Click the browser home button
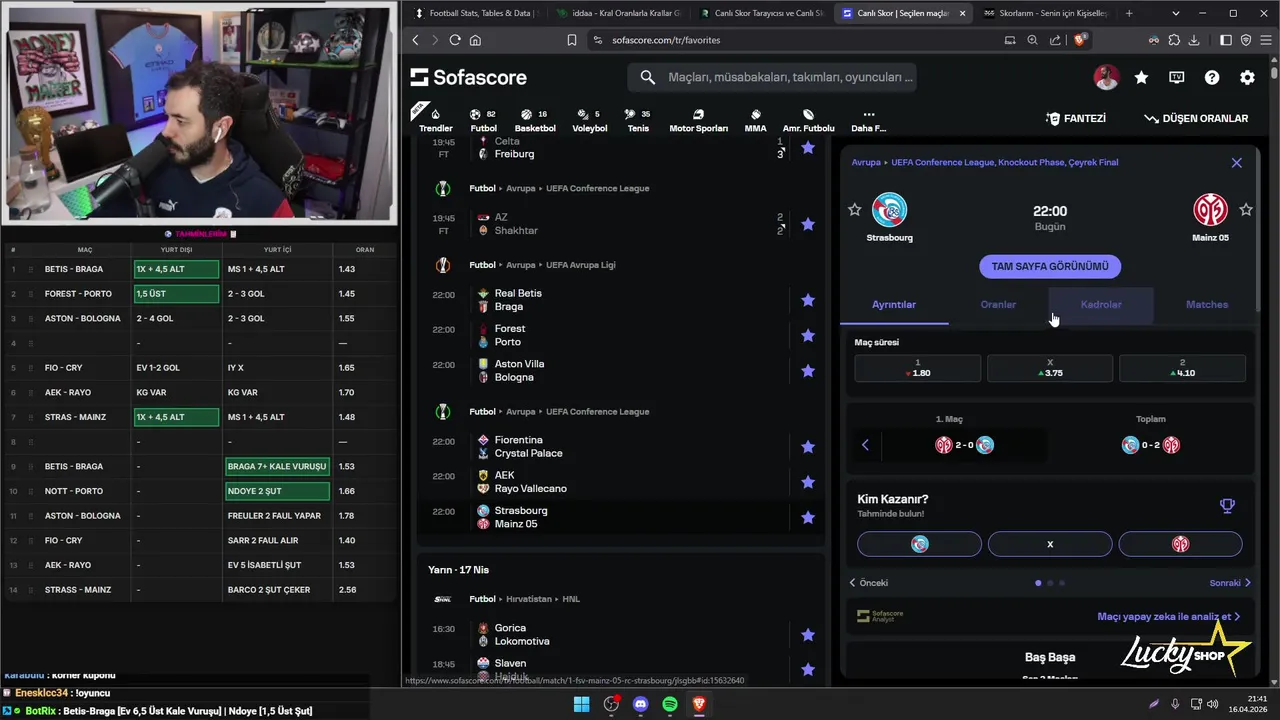The image size is (1280, 720). click(475, 40)
